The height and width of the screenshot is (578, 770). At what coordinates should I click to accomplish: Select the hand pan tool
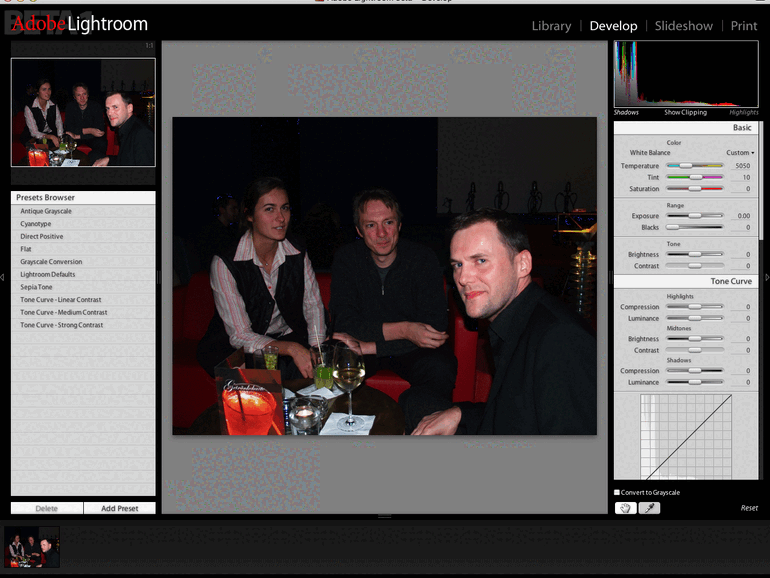point(626,508)
